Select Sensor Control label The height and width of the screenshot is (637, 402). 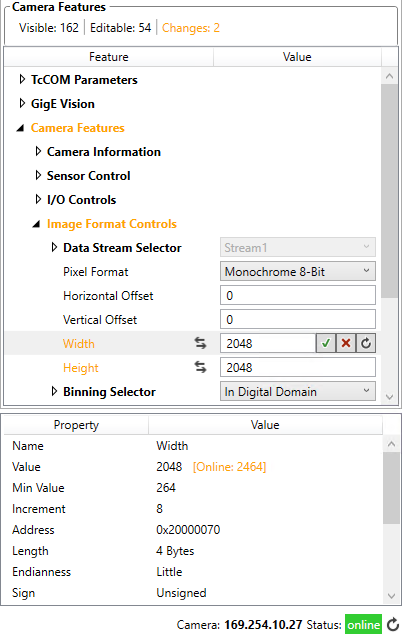pos(89,176)
